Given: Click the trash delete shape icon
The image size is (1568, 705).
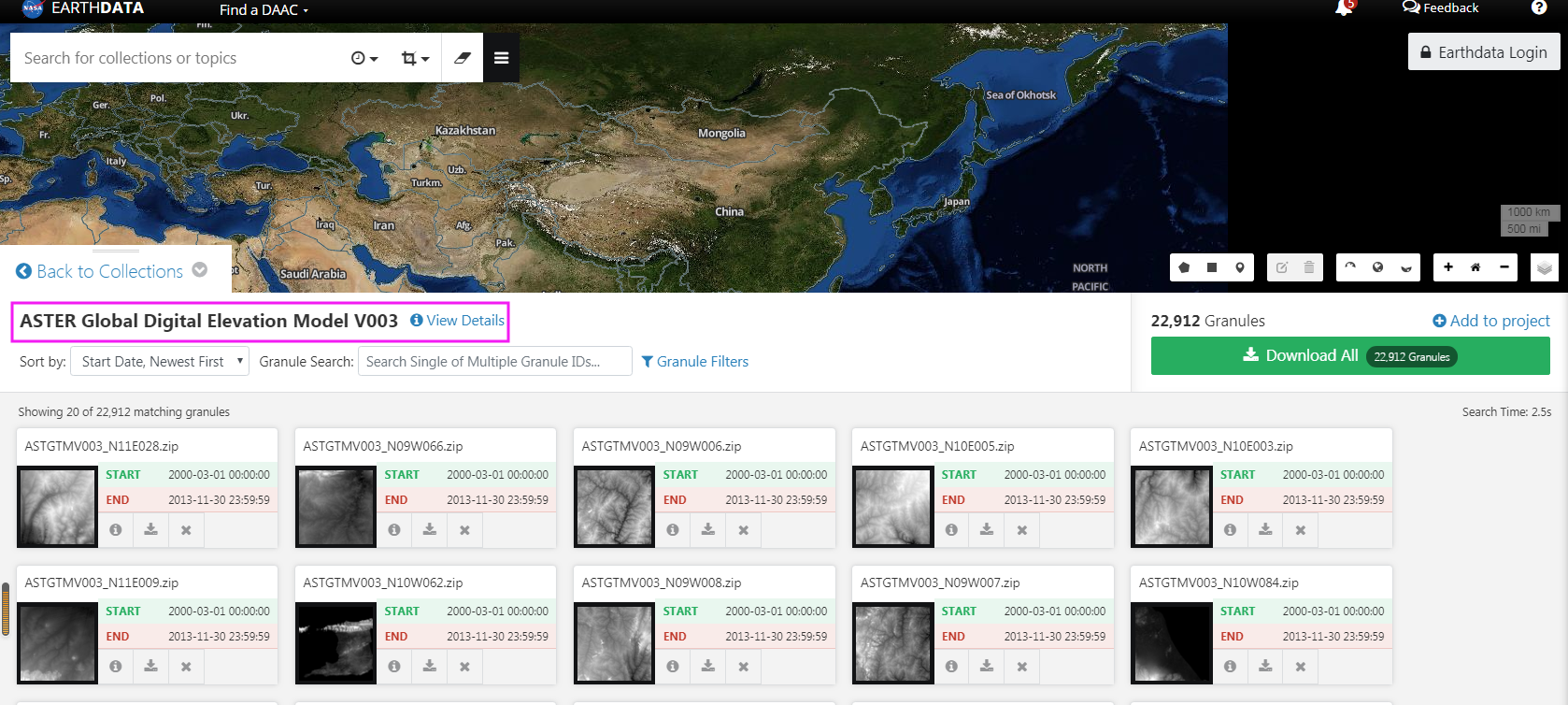Looking at the screenshot, I should click(x=1309, y=267).
